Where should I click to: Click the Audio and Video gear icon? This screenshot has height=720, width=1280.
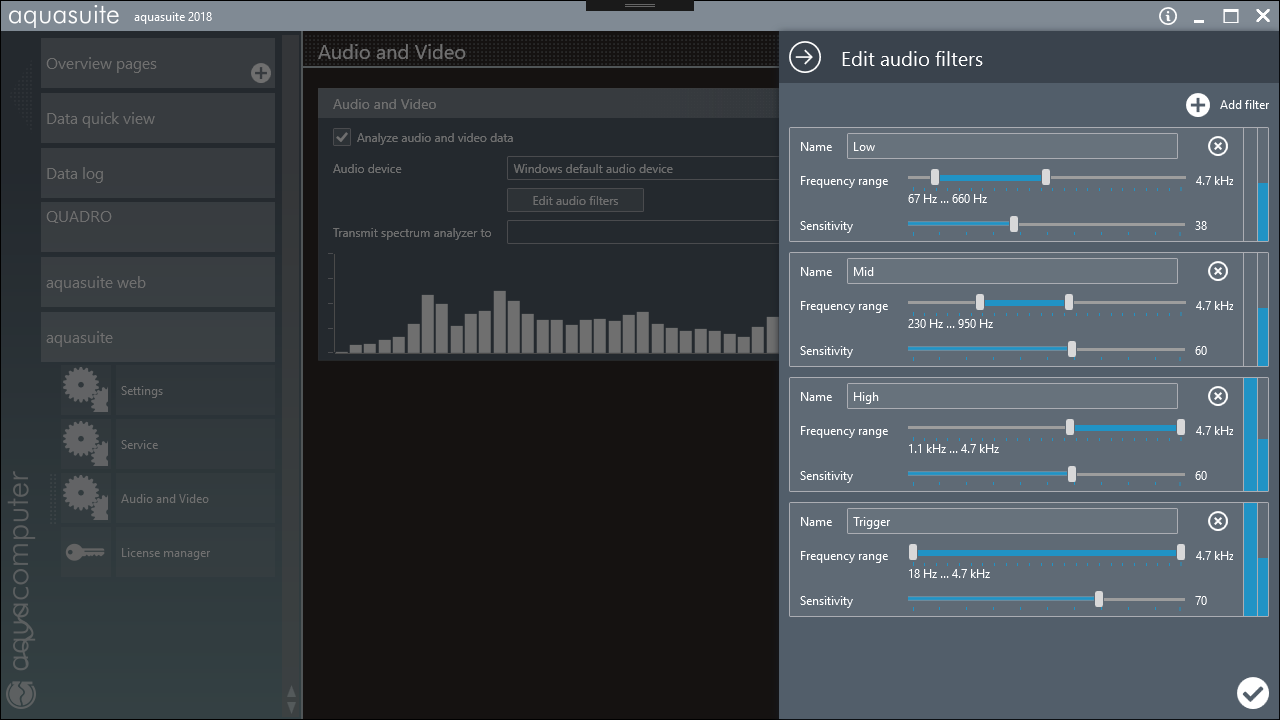pos(84,498)
